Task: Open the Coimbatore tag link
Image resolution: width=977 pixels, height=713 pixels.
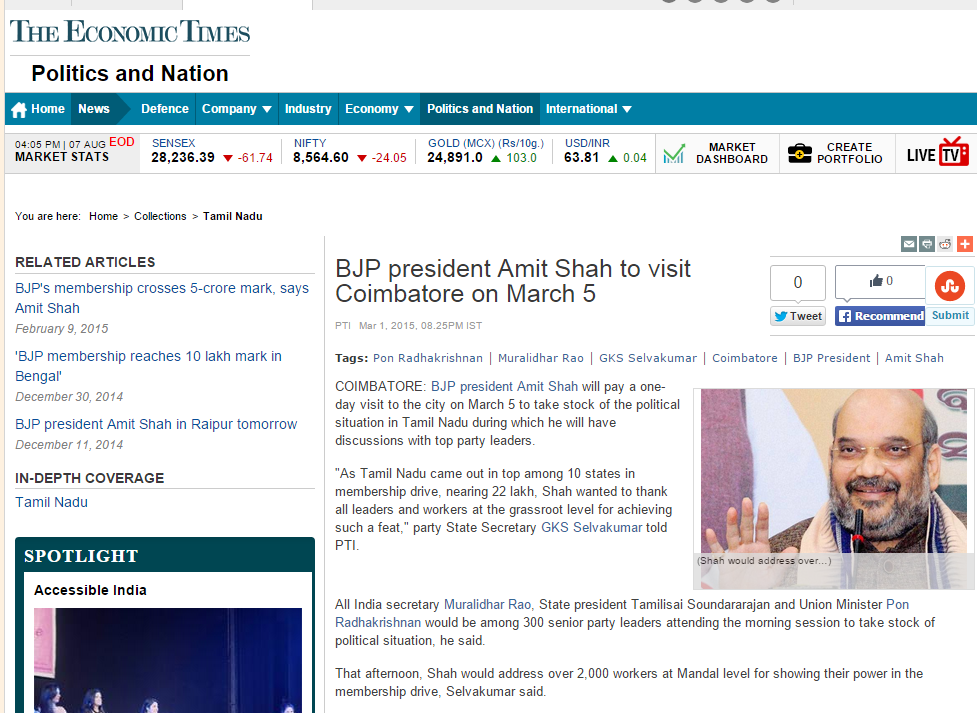Action: pos(745,358)
